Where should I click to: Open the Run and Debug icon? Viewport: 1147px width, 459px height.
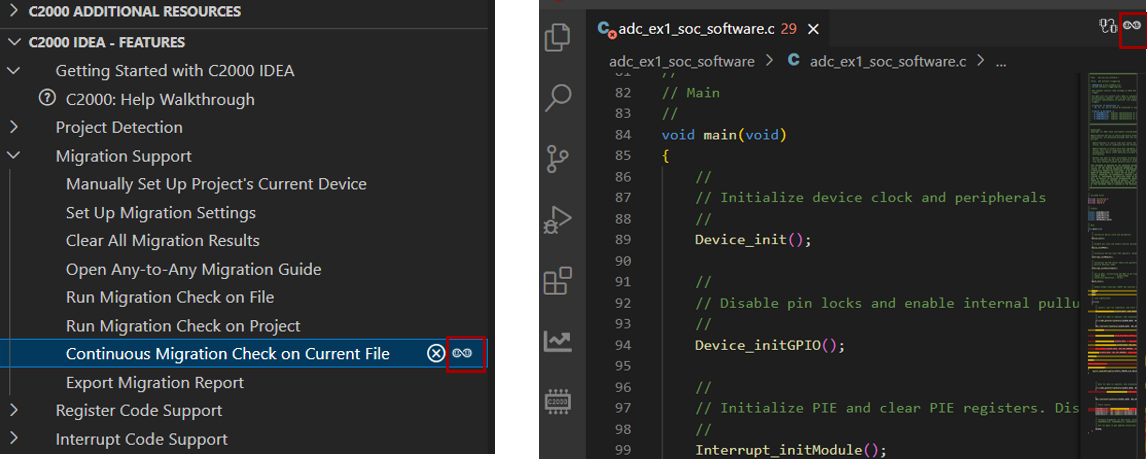558,219
